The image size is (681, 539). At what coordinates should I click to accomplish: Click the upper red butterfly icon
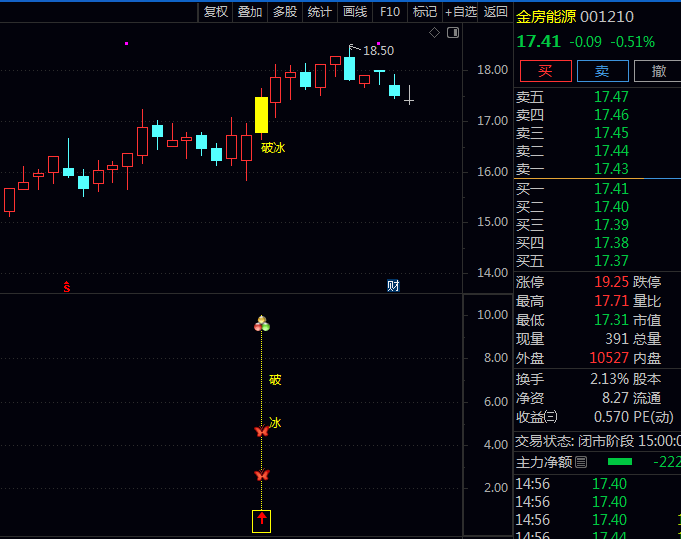coord(261,431)
